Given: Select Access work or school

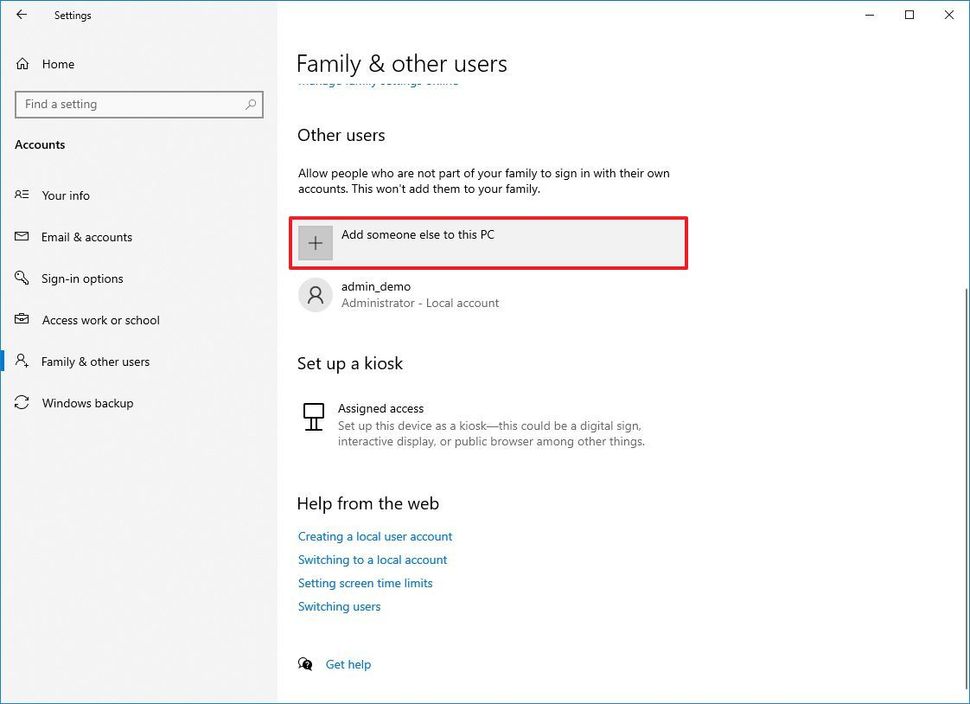Looking at the screenshot, I should [101, 320].
